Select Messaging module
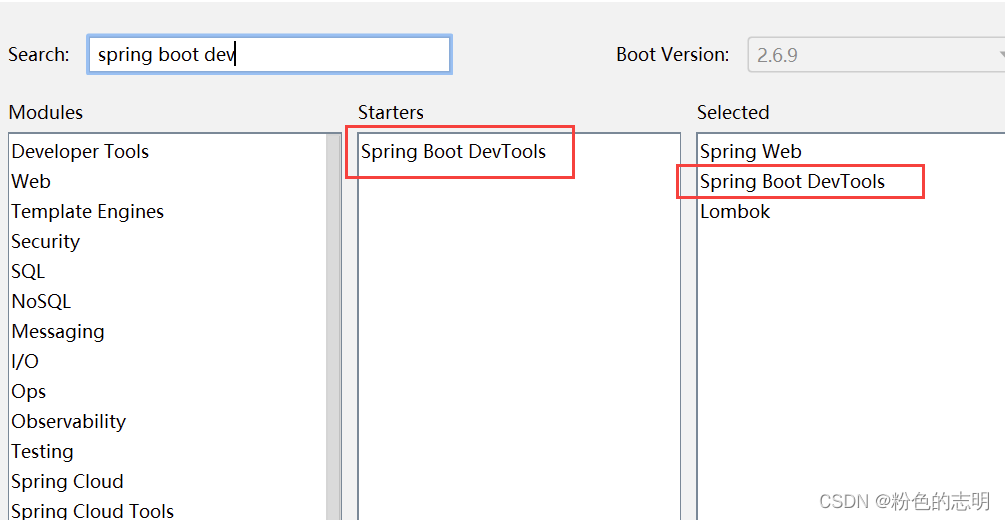Image resolution: width=1005 pixels, height=520 pixels. [x=58, y=331]
